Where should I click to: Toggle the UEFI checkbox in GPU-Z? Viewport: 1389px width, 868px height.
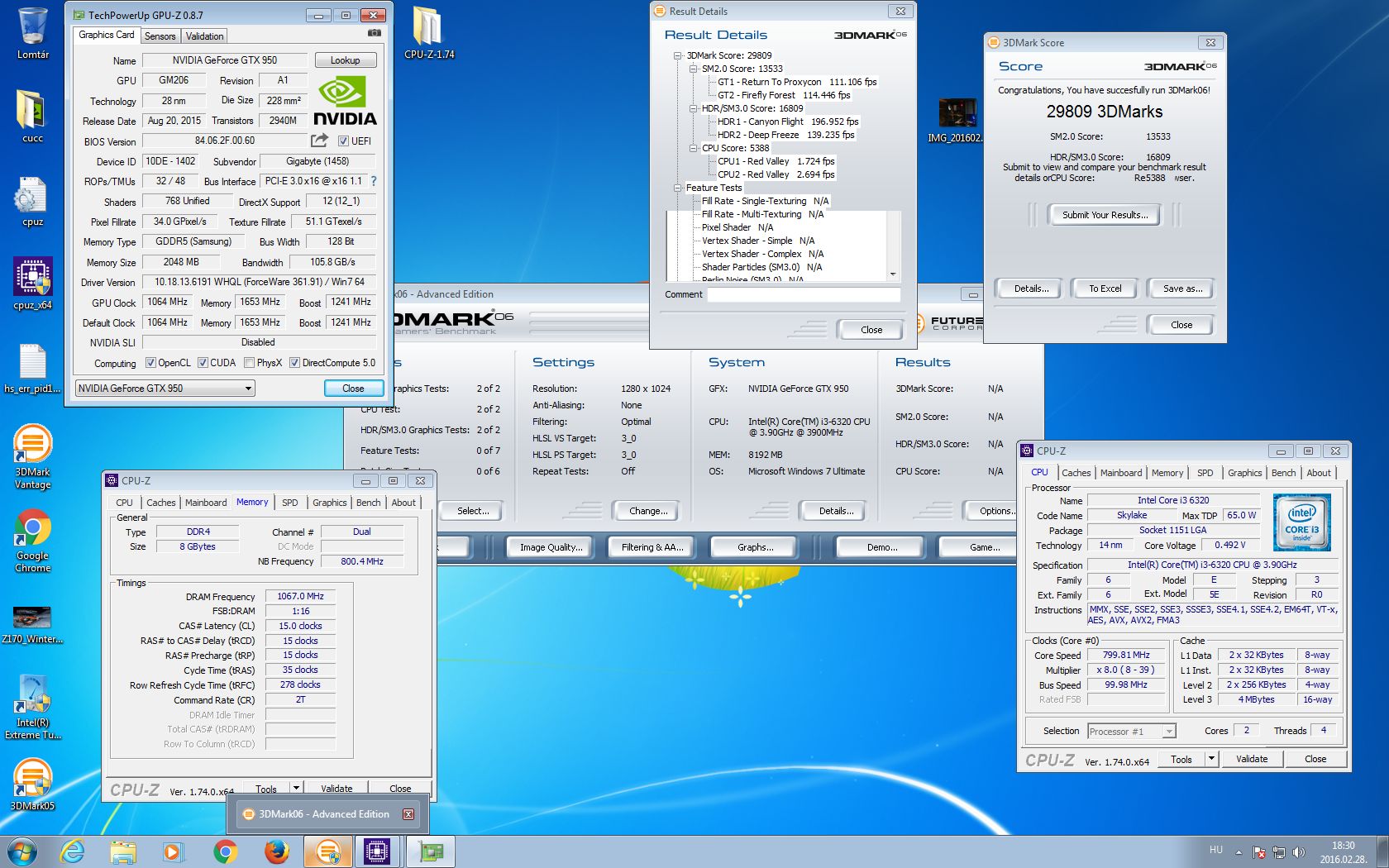point(344,141)
